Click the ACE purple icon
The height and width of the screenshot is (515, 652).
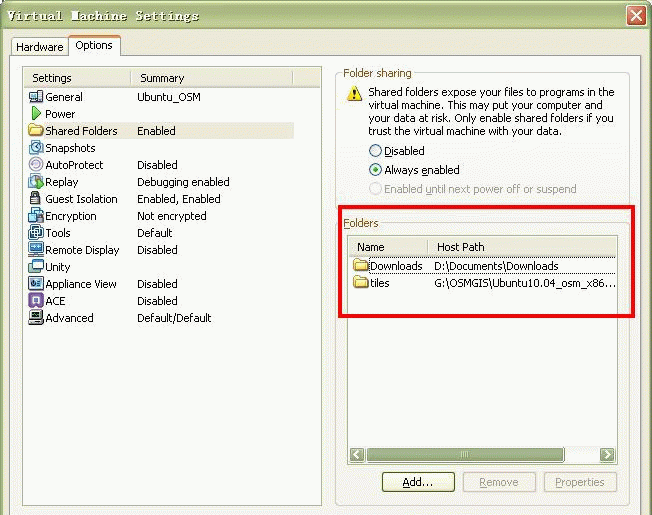tap(36, 300)
